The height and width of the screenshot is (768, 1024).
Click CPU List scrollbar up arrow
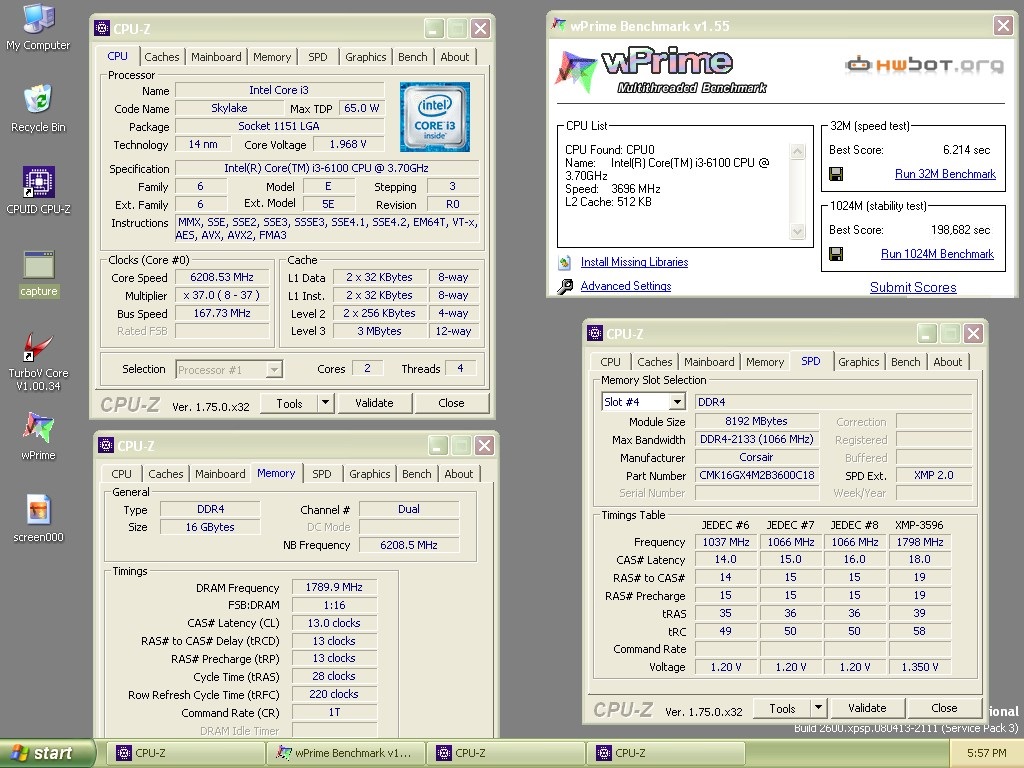click(x=797, y=152)
